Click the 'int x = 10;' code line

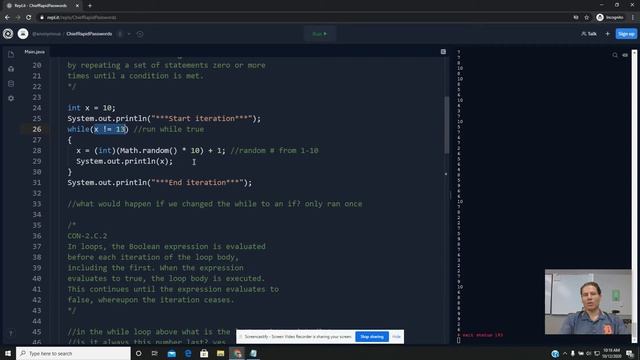(x=91, y=108)
